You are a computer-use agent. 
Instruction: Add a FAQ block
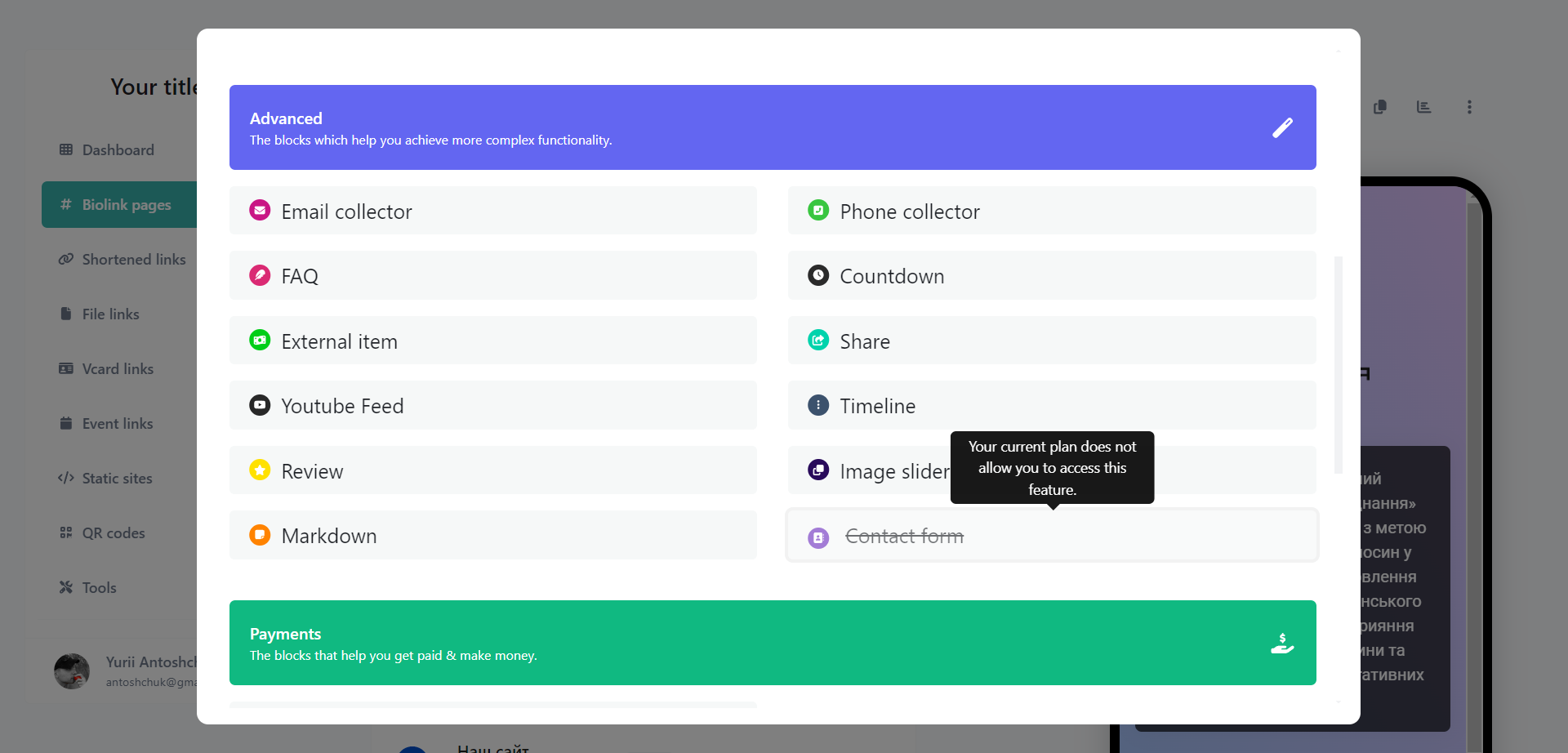click(492, 276)
